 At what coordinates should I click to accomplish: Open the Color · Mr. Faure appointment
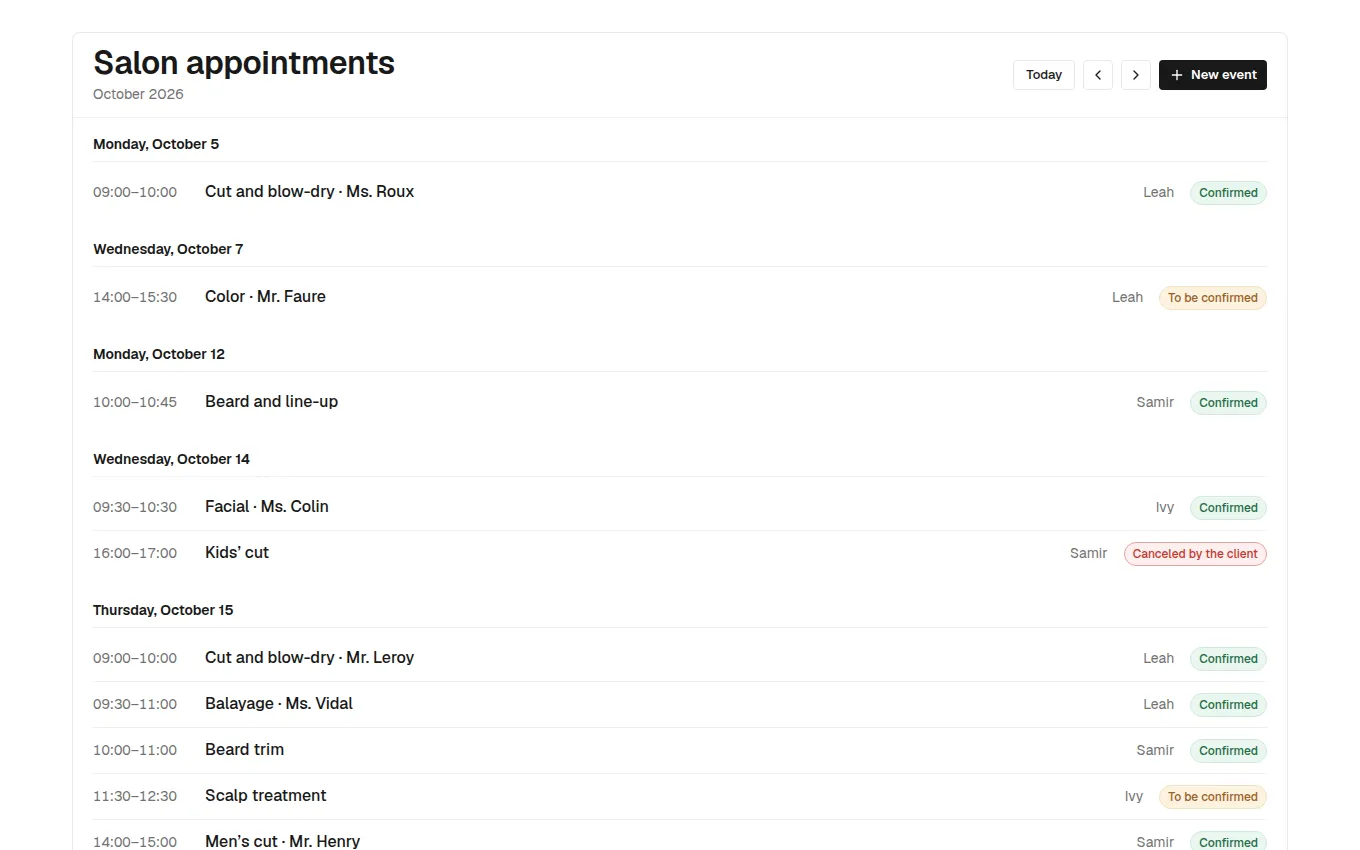680,297
